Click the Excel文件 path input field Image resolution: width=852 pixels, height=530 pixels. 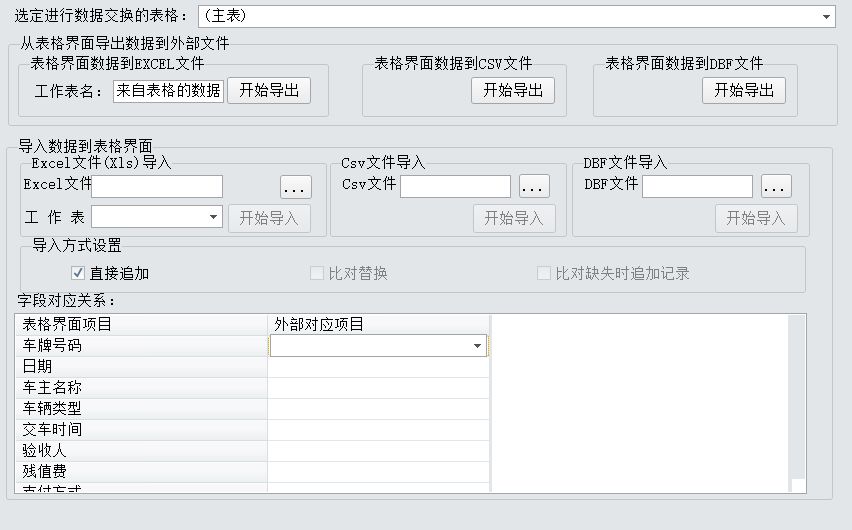pyautogui.click(x=157, y=186)
